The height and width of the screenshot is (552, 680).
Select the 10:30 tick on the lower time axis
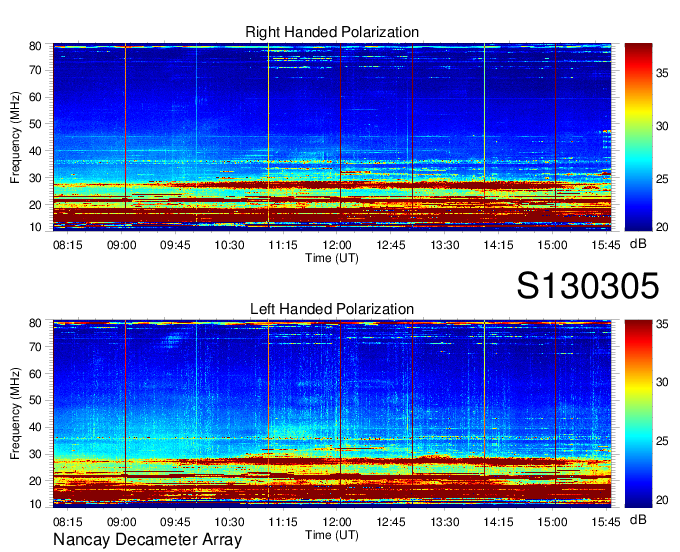pos(229,522)
